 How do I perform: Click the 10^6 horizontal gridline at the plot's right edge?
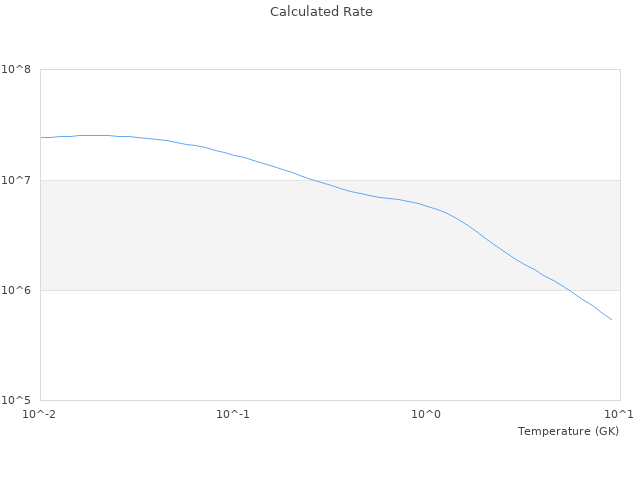[x=618, y=290]
